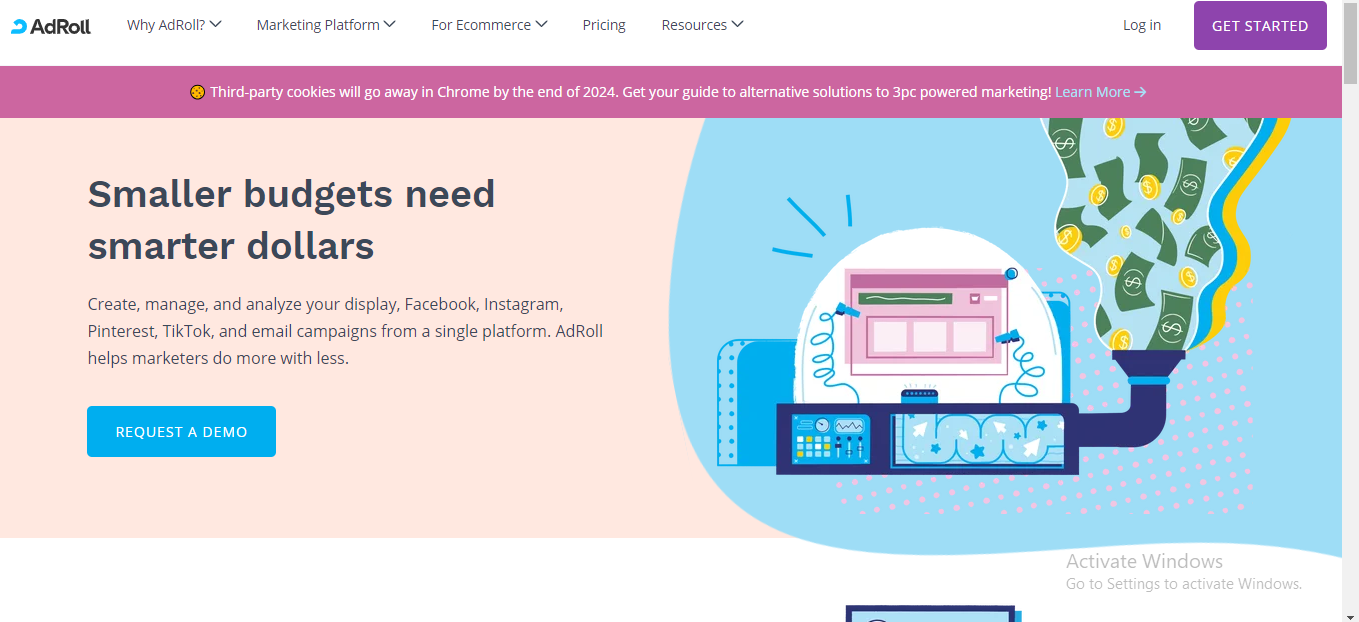Click the paragraph beginning 'Create, manage, and analyze'
The image size is (1359, 622).
pyautogui.click(x=345, y=330)
